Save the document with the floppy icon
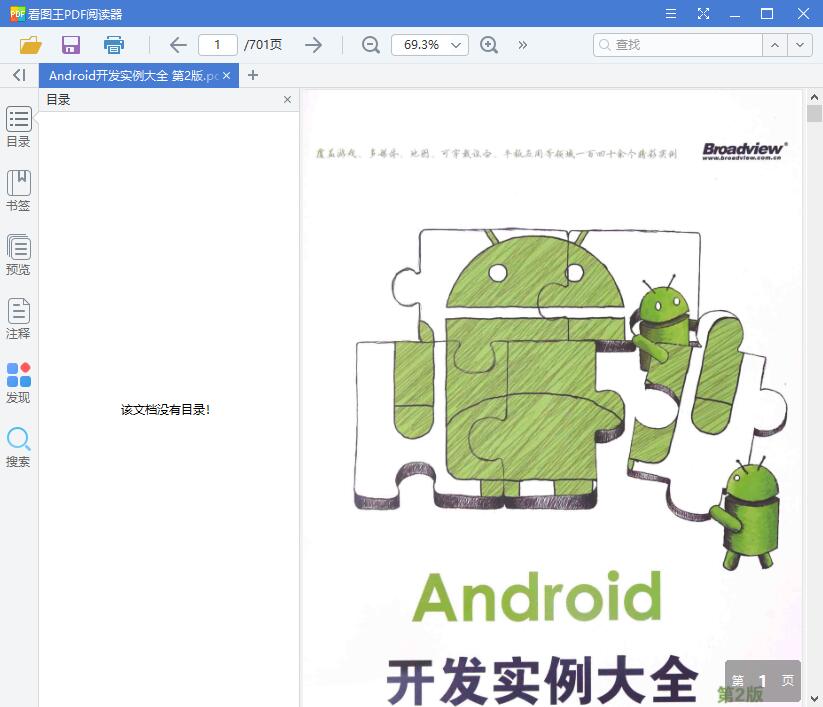Image resolution: width=823 pixels, height=707 pixels. pyautogui.click(x=71, y=45)
